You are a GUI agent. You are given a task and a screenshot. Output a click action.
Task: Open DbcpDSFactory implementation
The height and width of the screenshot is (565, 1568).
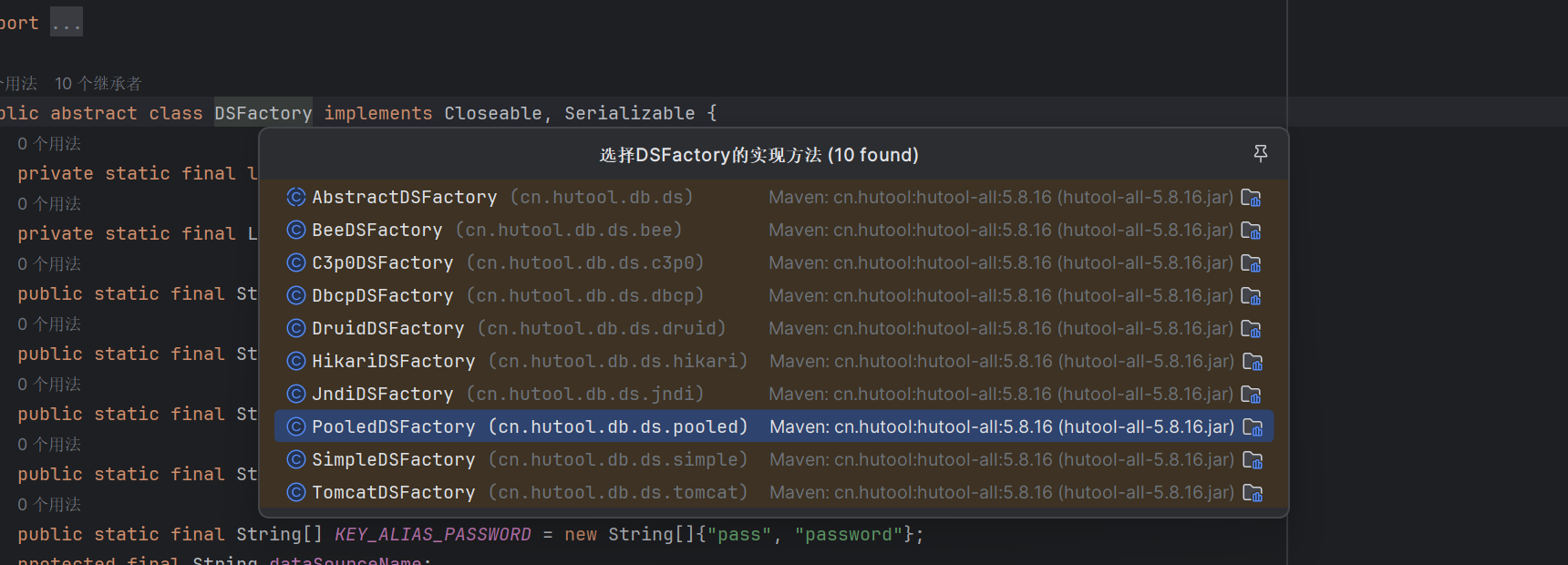click(774, 295)
